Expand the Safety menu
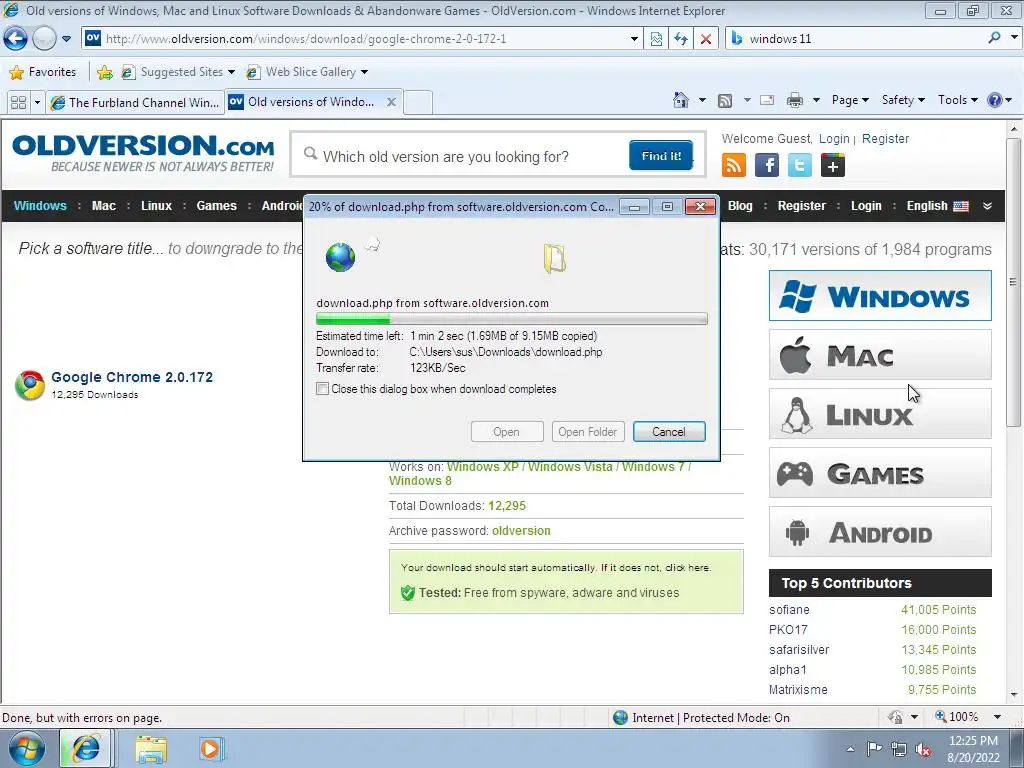Image resolution: width=1024 pixels, height=768 pixels. tap(903, 100)
